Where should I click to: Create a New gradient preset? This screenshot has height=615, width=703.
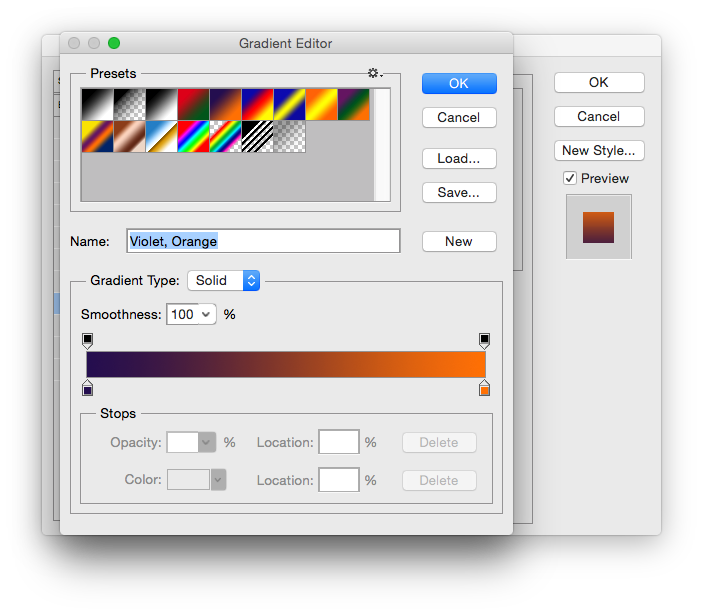(x=459, y=241)
